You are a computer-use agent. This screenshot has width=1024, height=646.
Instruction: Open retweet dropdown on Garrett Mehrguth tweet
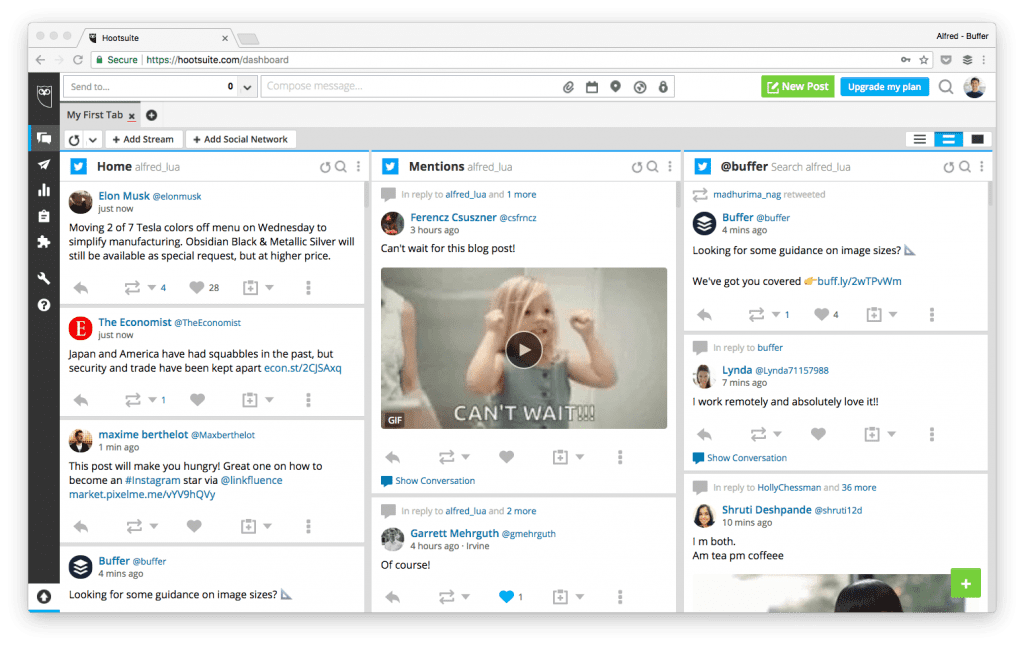coord(466,596)
